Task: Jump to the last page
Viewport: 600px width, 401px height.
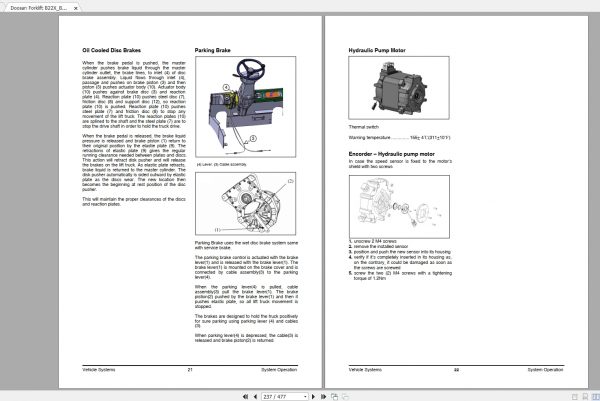Action: [x=323, y=397]
